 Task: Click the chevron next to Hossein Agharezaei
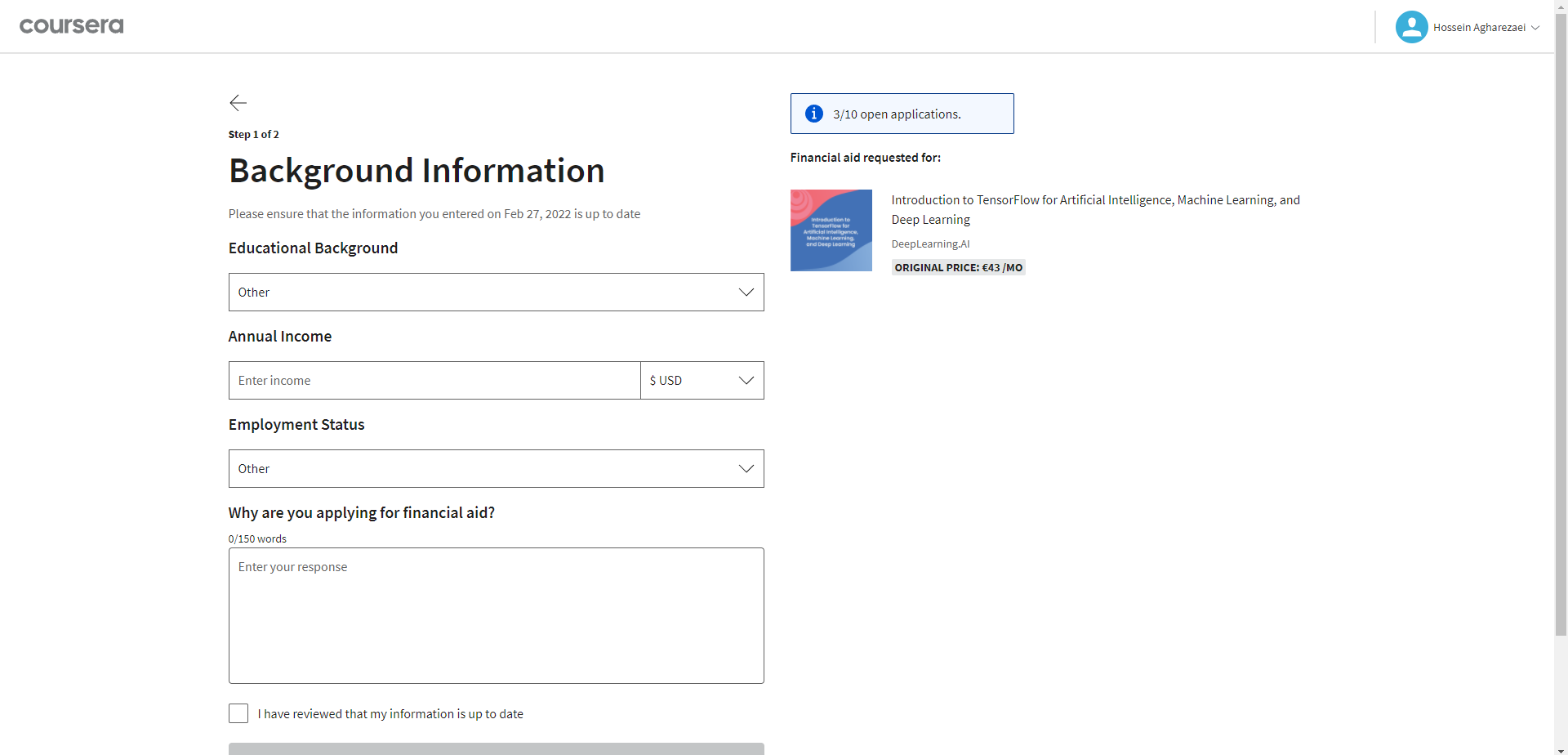coord(1536,27)
